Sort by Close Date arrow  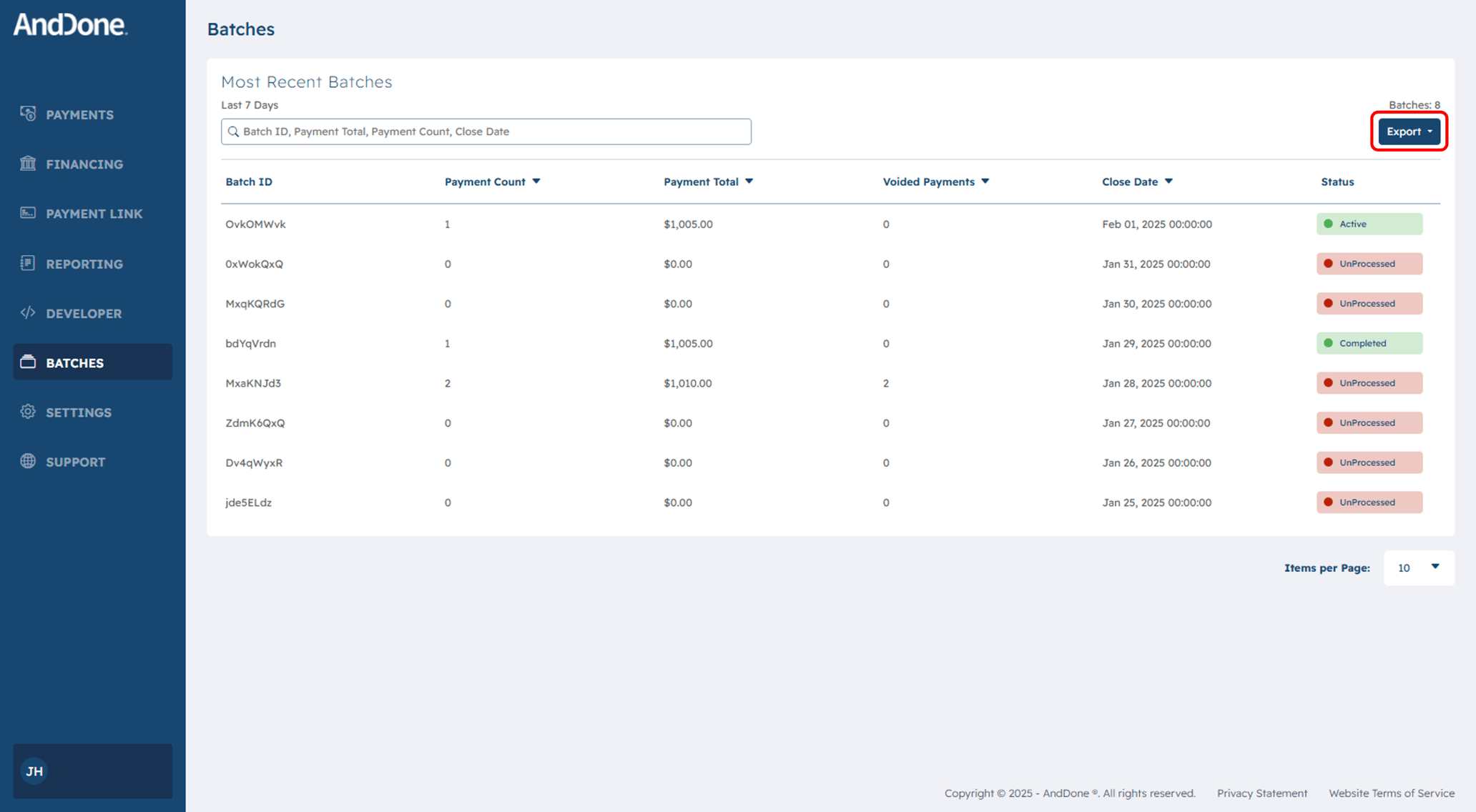pyautogui.click(x=1168, y=182)
